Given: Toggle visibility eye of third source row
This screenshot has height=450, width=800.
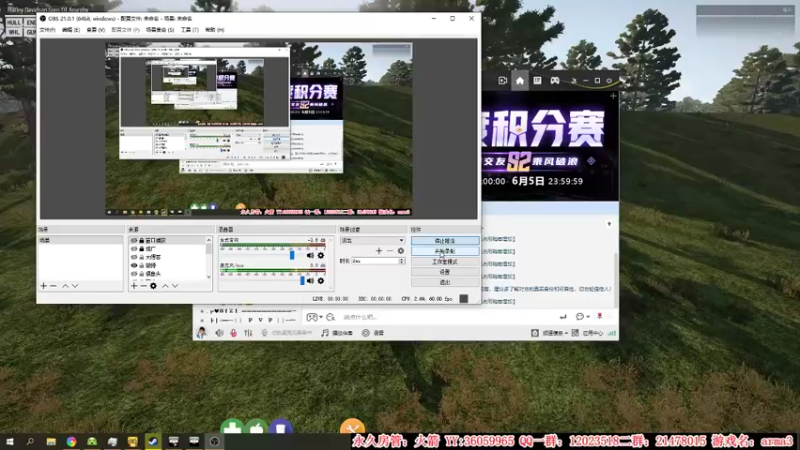Looking at the screenshot, I should tap(134, 257).
